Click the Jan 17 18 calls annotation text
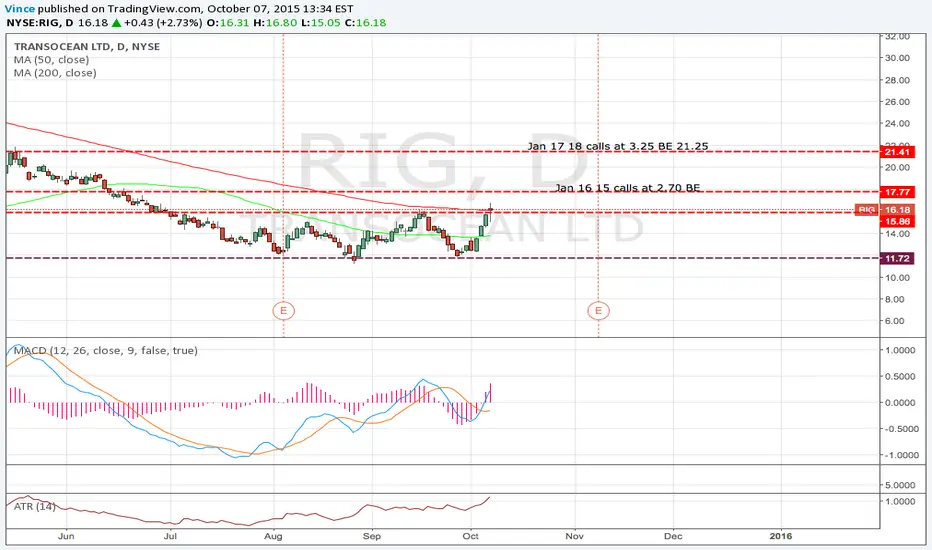Viewport: 932px width, 550px height. pyautogui.click(x=618, y=146)
